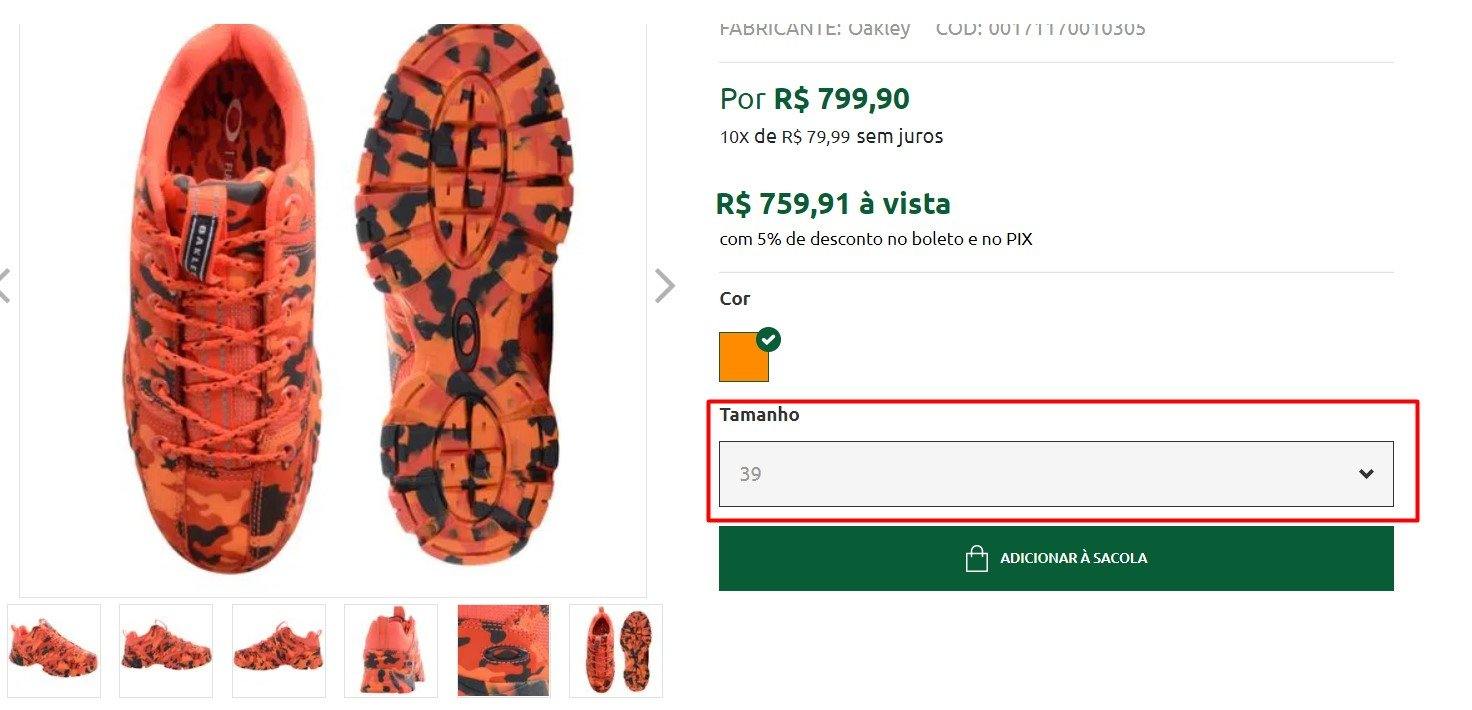Click ADICIONAR À SACOLA button

tap(1056, 558)
